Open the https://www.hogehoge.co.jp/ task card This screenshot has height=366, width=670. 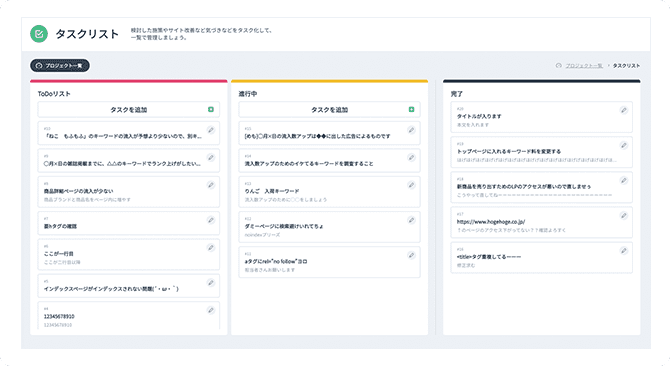(x=541, y=222)
